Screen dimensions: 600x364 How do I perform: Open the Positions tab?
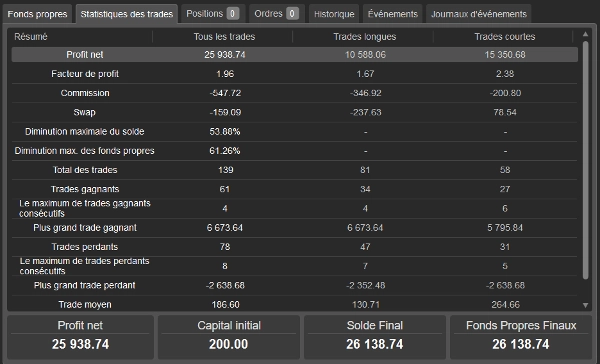[213, 14]
